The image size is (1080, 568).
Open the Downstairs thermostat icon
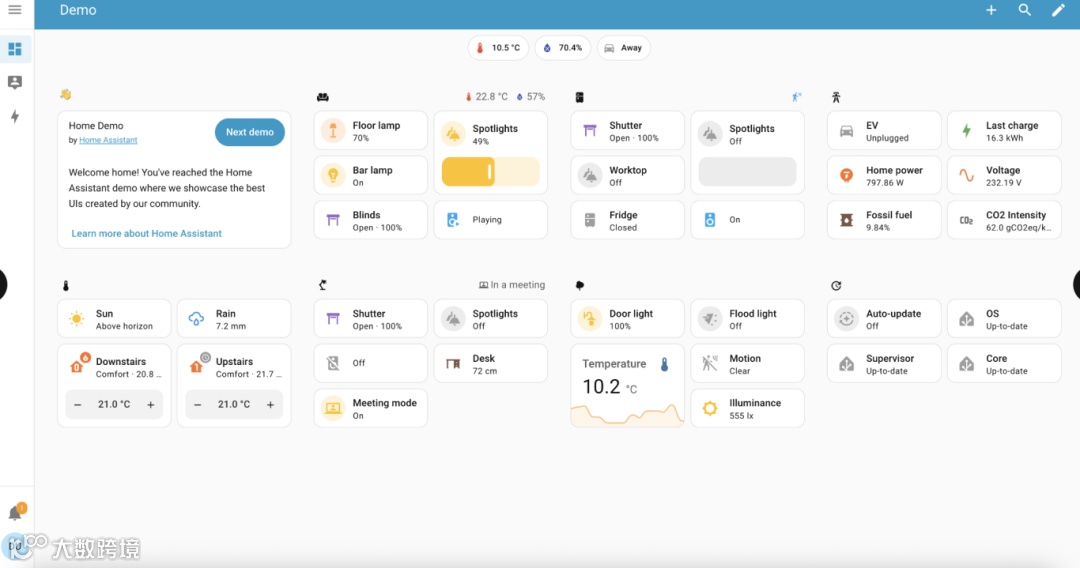pos(76,366)
